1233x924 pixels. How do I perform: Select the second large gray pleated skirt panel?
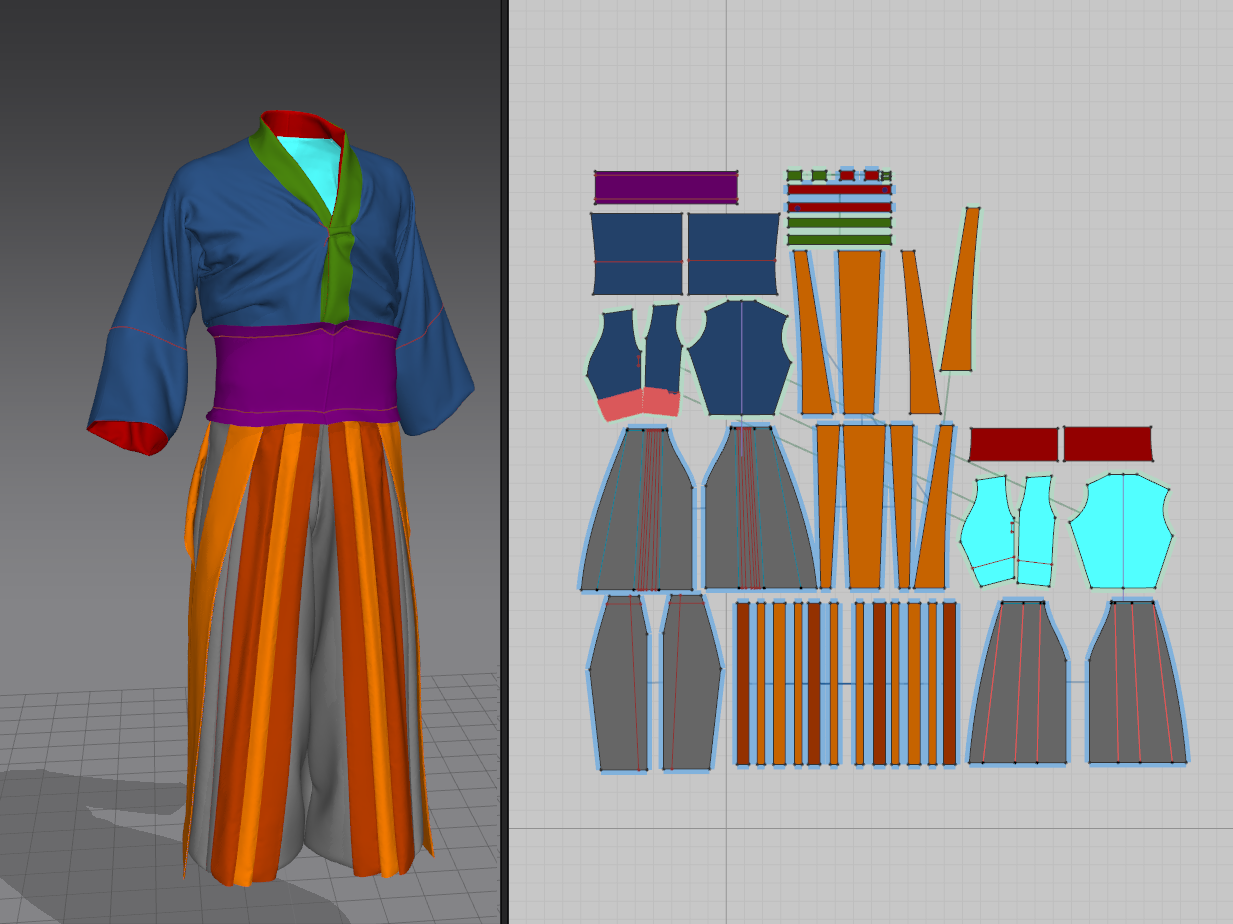(x=760, y=509)
